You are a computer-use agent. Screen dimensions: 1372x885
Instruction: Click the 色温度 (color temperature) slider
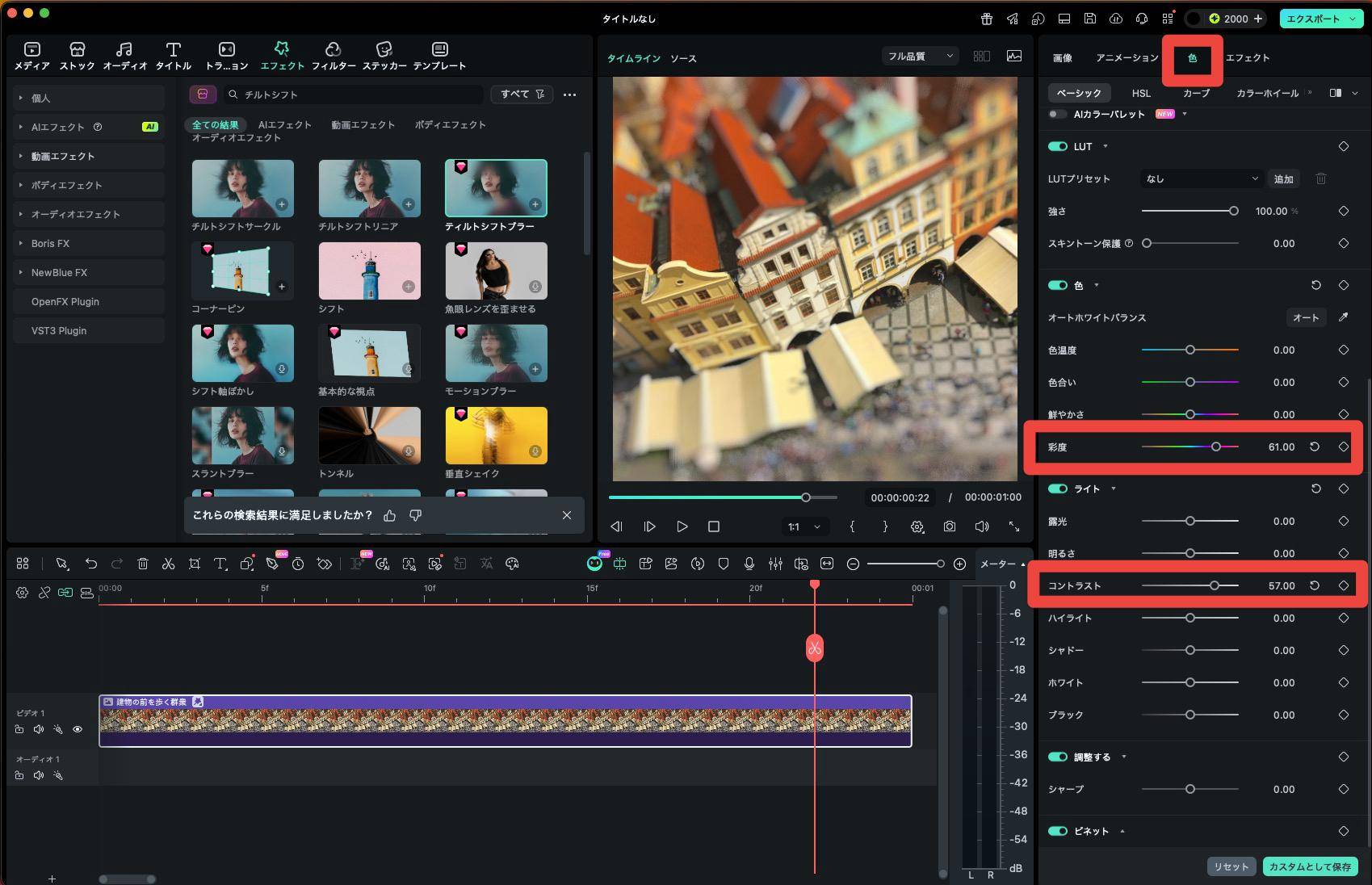(1190, 350)
